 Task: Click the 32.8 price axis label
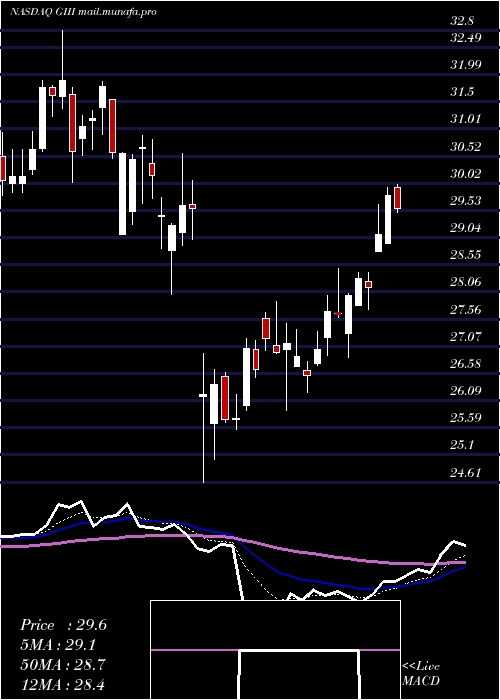tap(462, 21)
